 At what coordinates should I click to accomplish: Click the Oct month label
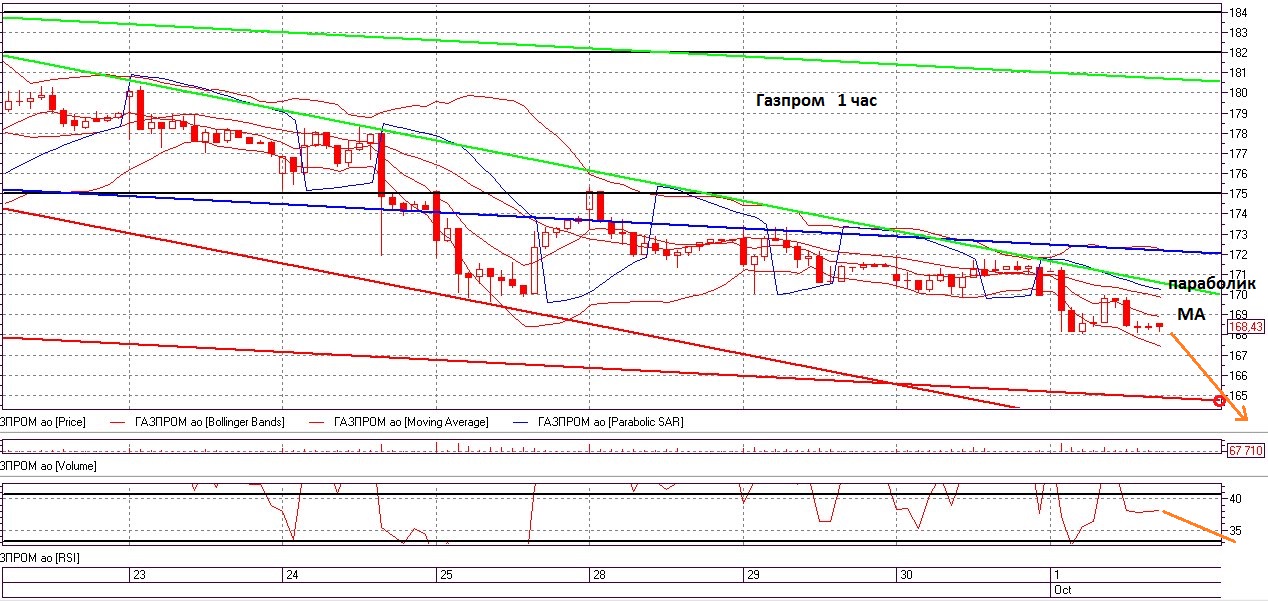[x=1061, y=590]
